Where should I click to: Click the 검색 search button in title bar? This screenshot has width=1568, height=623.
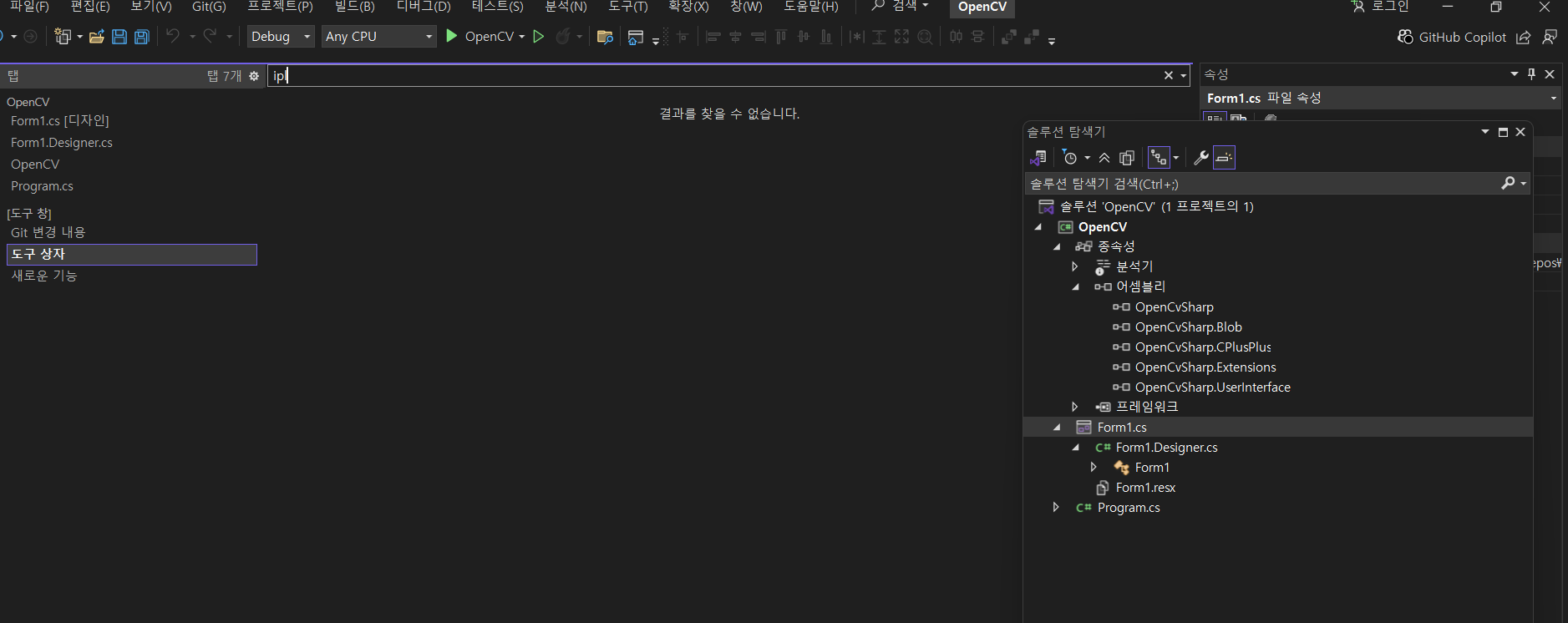click(x=900, y=7)
